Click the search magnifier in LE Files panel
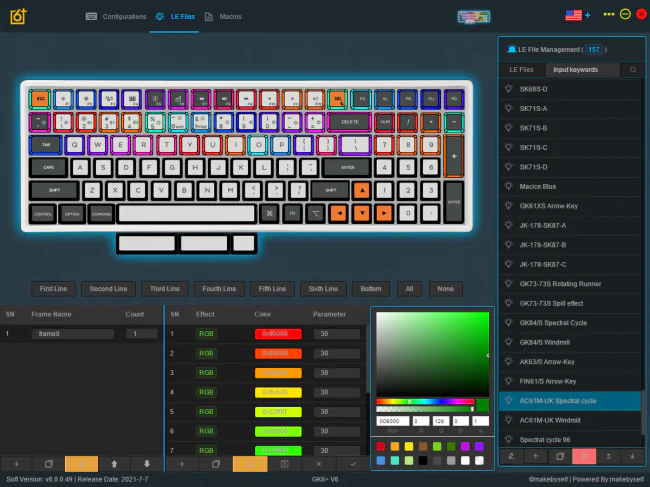650x487 pixels. (633, 70)
